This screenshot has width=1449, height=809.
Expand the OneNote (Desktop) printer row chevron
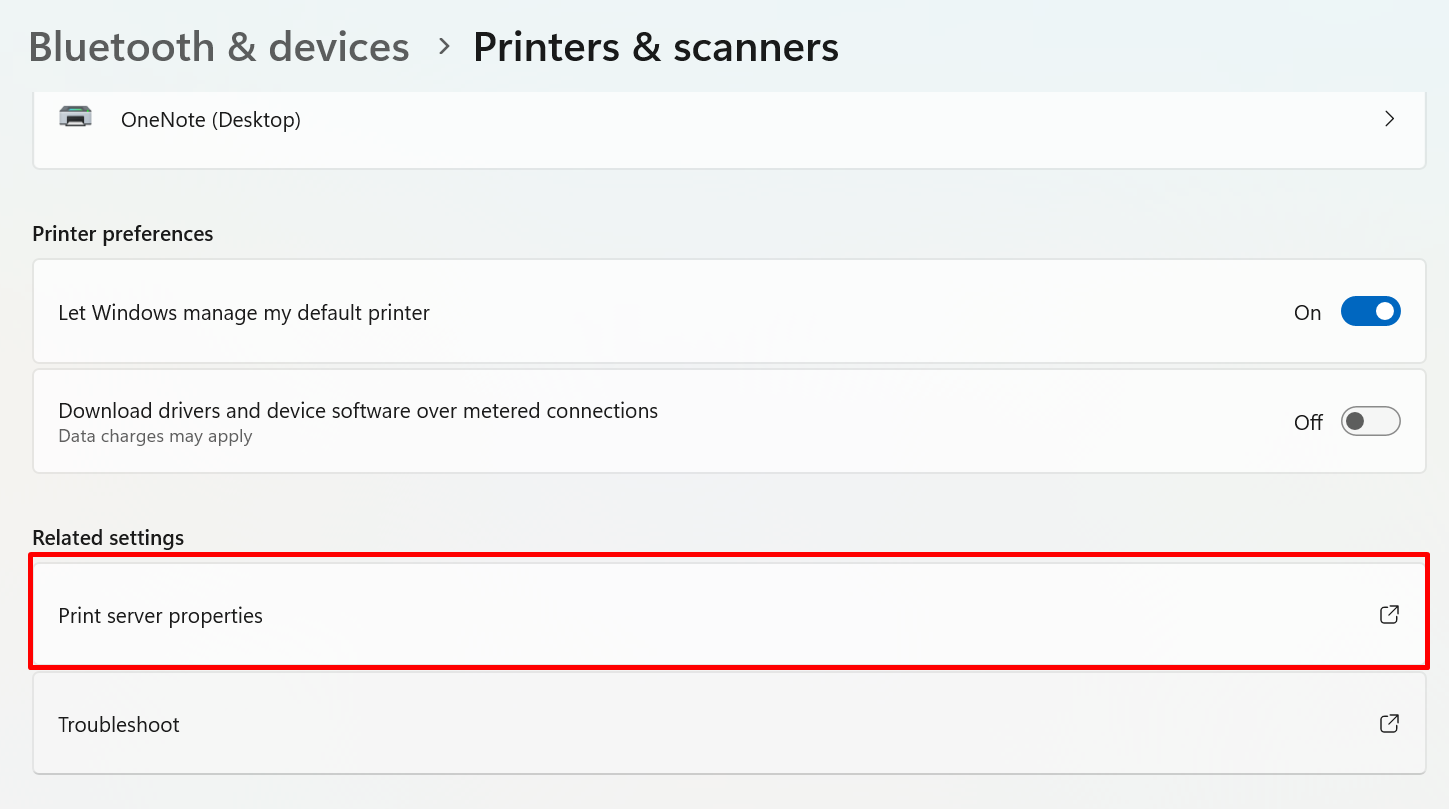[x=1389, y=118]
